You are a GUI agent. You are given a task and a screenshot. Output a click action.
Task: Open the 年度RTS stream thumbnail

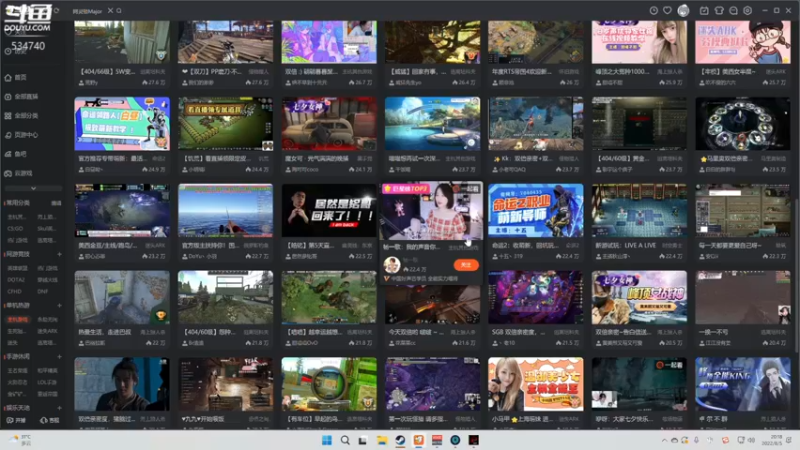(x=536, y=42)
